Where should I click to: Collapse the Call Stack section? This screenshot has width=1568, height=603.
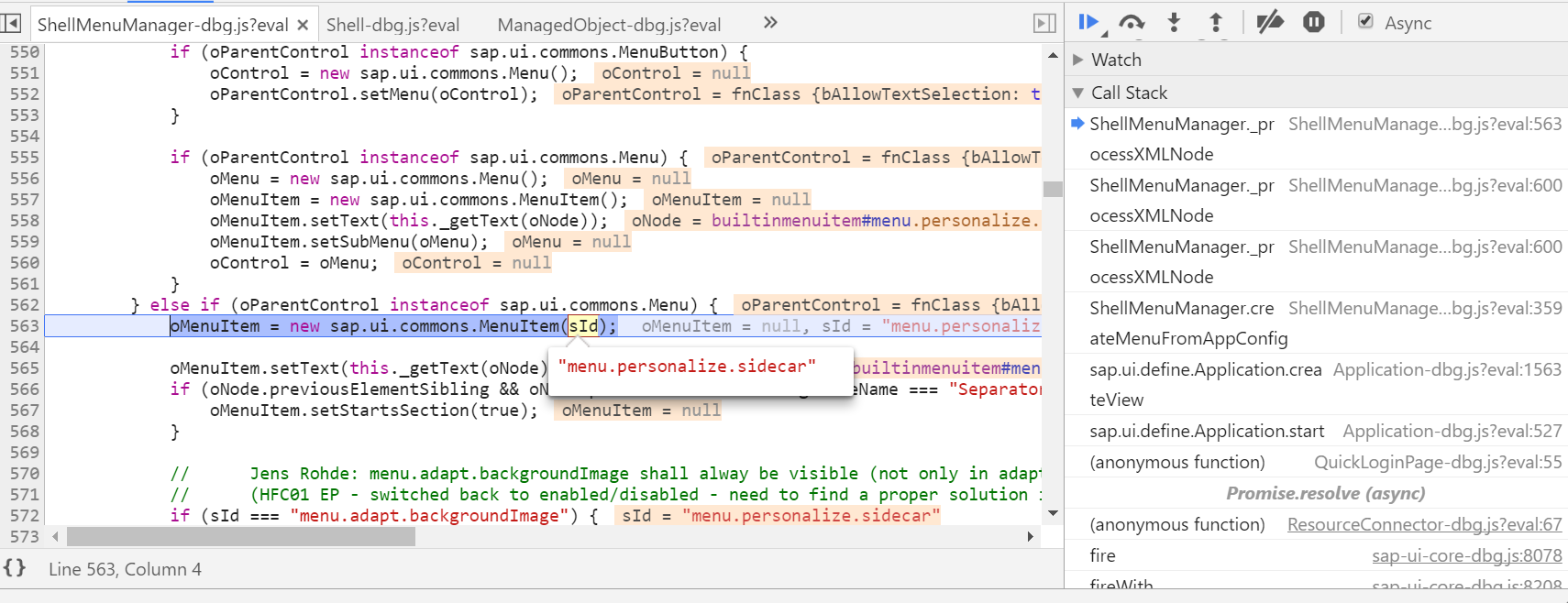(x=1078, y=93)
